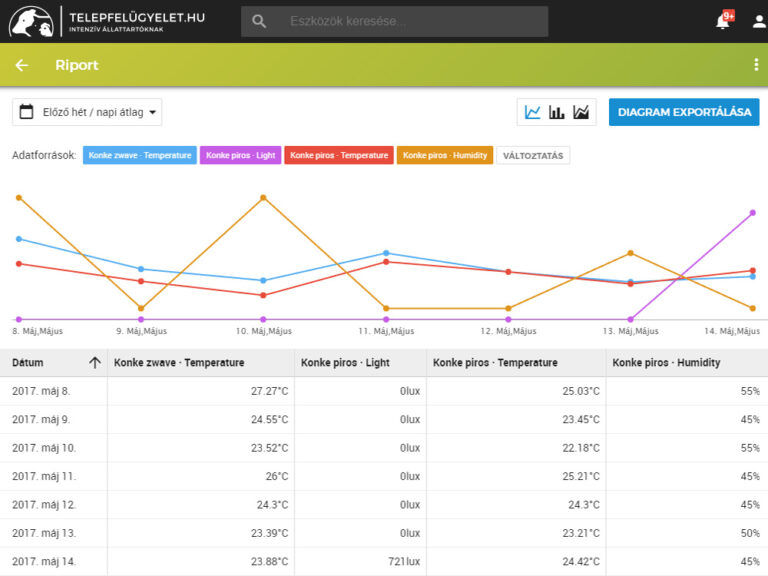Switch to line chart view
Viewport: 768px width, 576px height.
(532, 112)
